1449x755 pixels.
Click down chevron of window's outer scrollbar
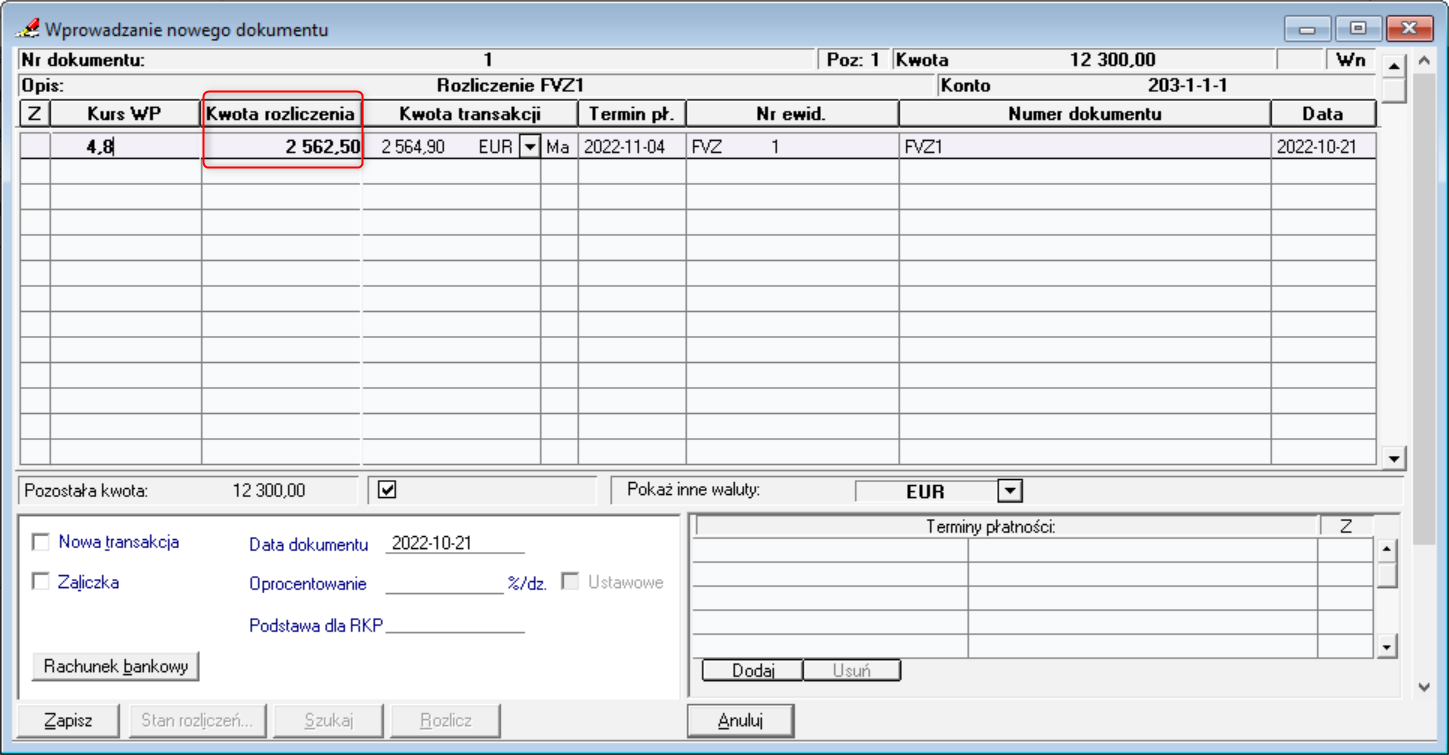click(1425, 687)
